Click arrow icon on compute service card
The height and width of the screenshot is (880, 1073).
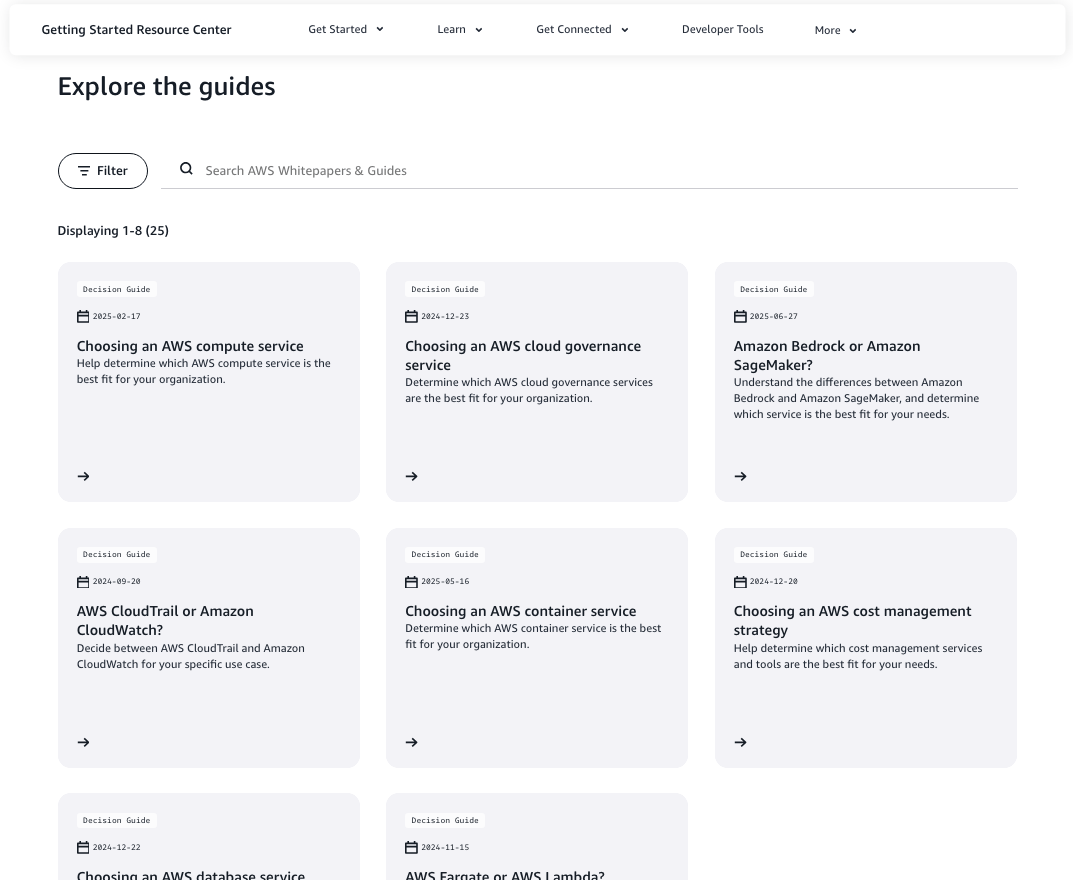click(x=83, y=477)
